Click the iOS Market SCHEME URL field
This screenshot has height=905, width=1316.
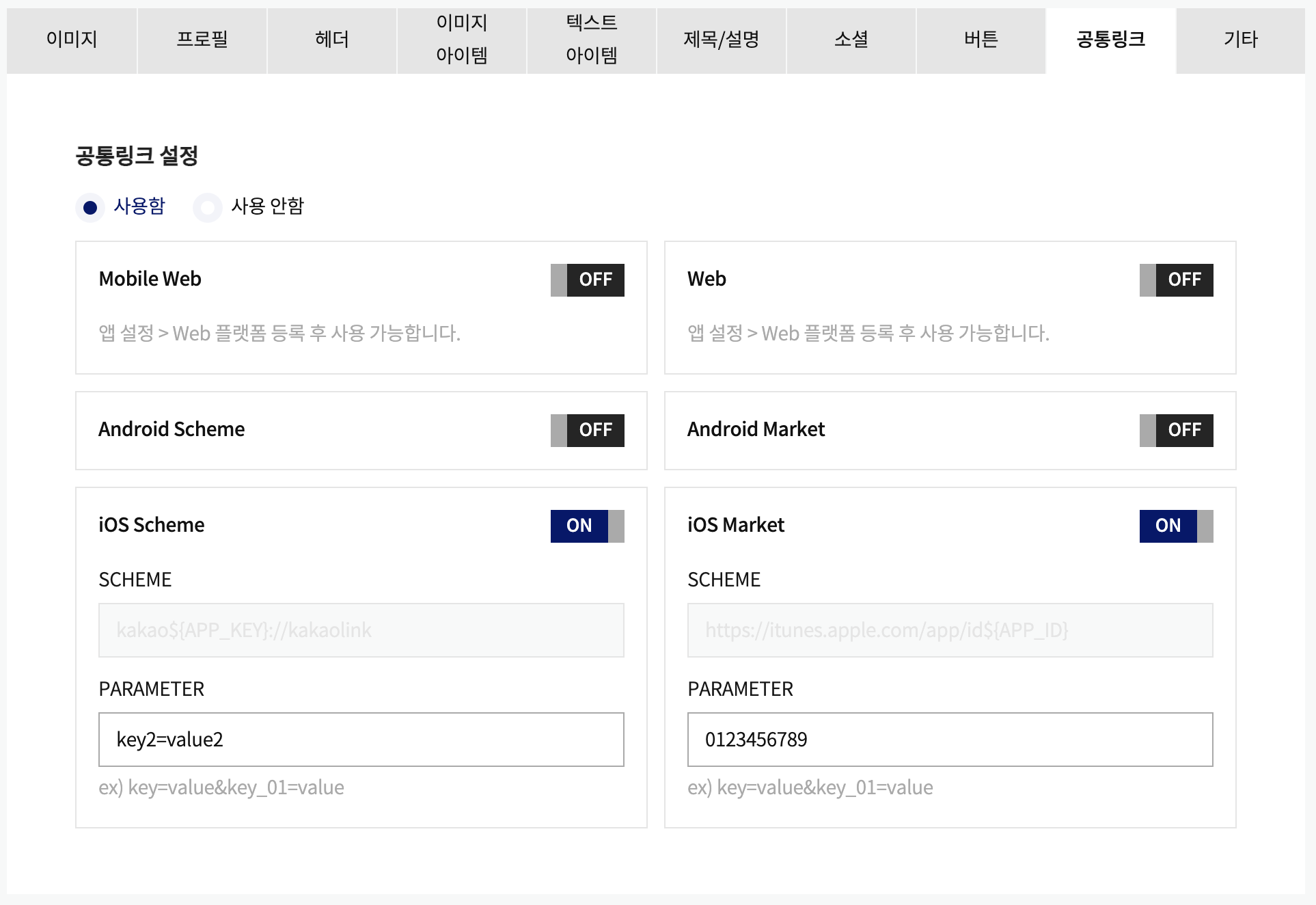pyautogui.click(x=950, y=630)
